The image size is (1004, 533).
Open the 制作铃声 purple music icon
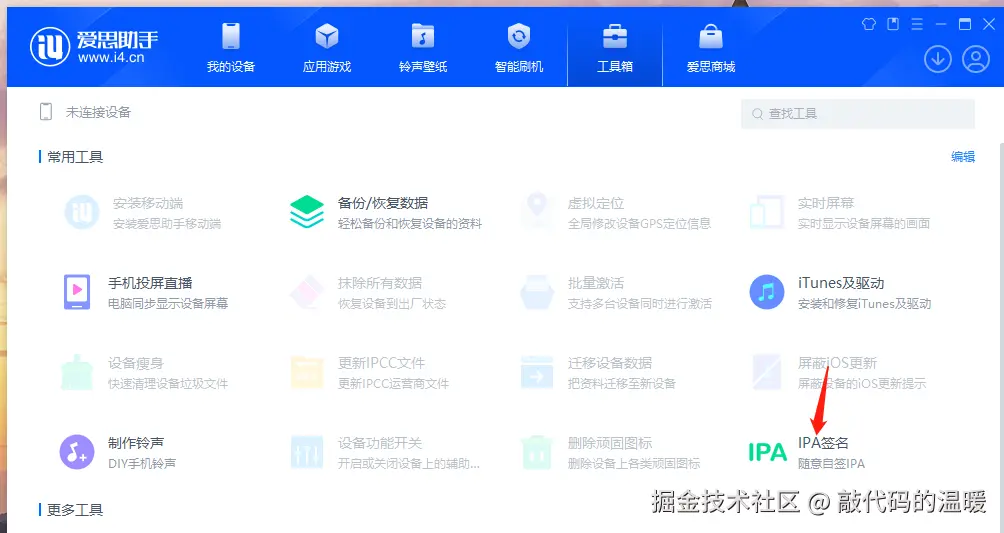pos(77,452)
